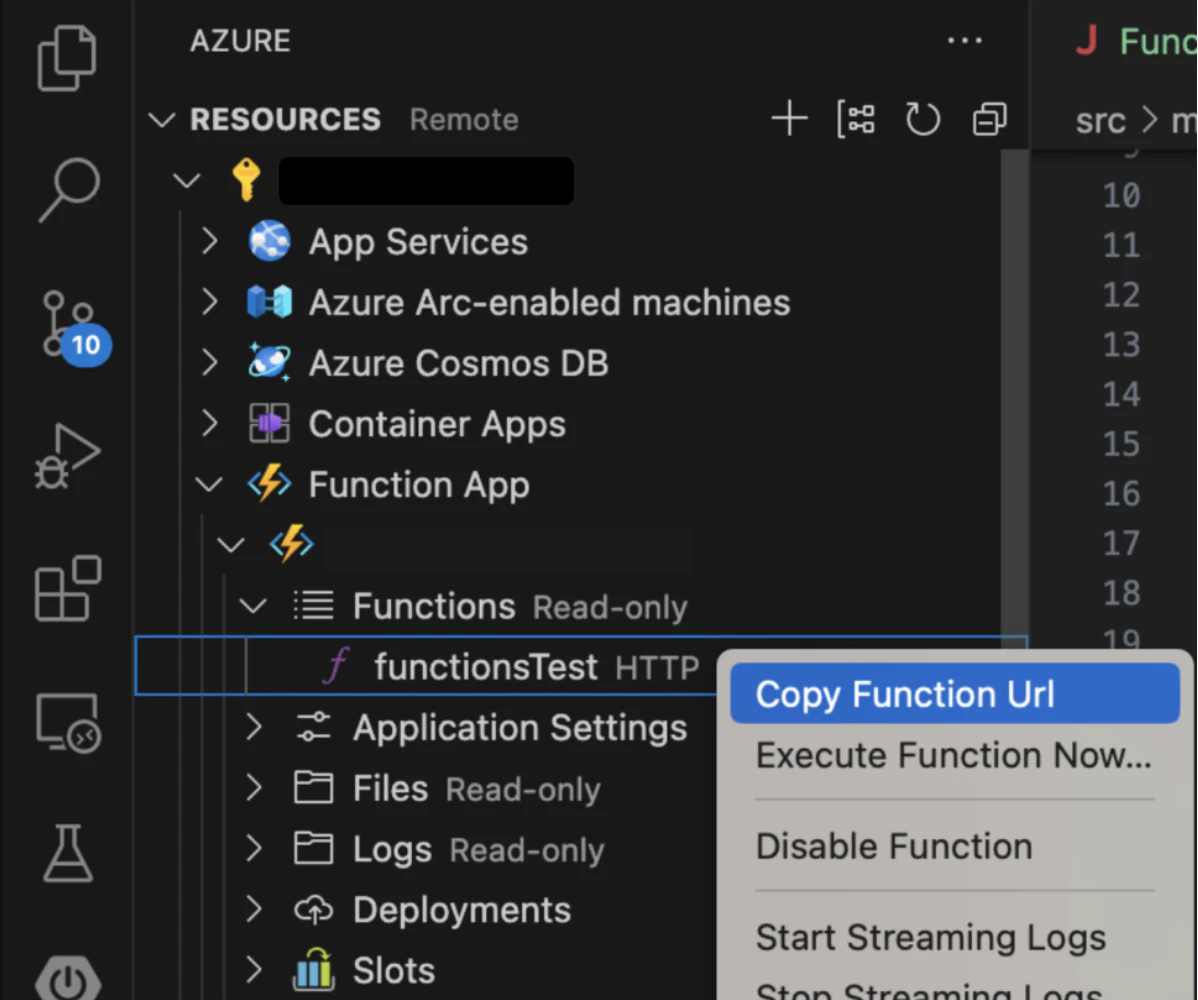This screenshot has height=1000, width=1198.
Task: Click the Logs folder icon
Action: [313, 848]
